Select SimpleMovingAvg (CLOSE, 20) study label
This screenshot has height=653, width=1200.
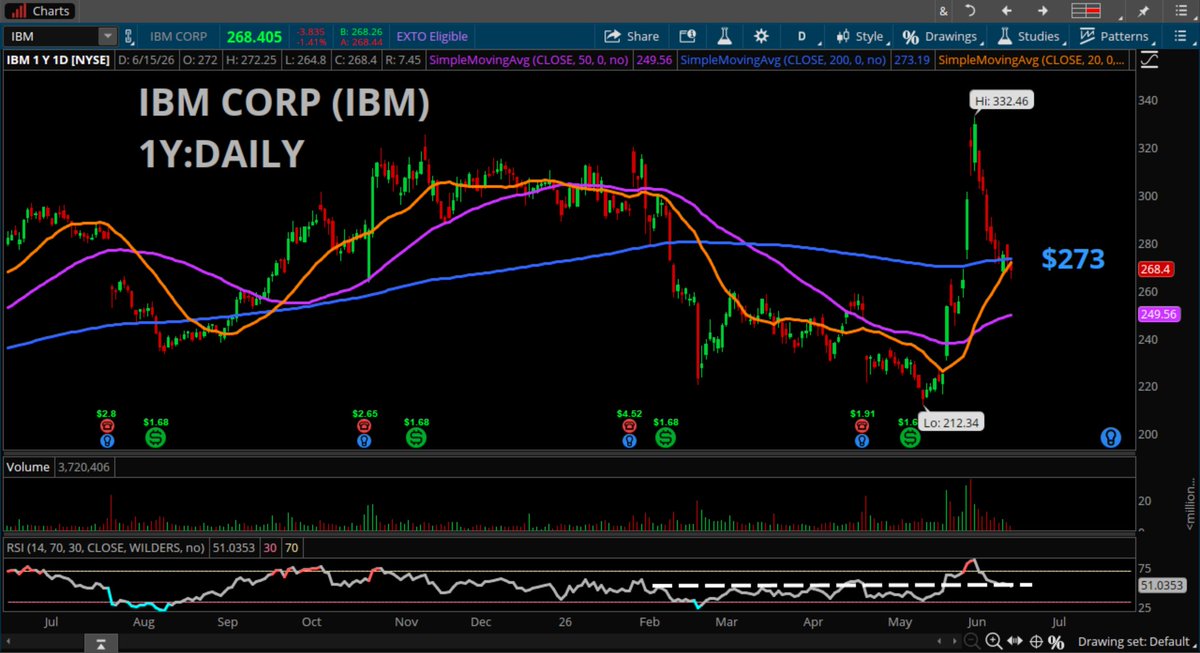point(1033,60)
